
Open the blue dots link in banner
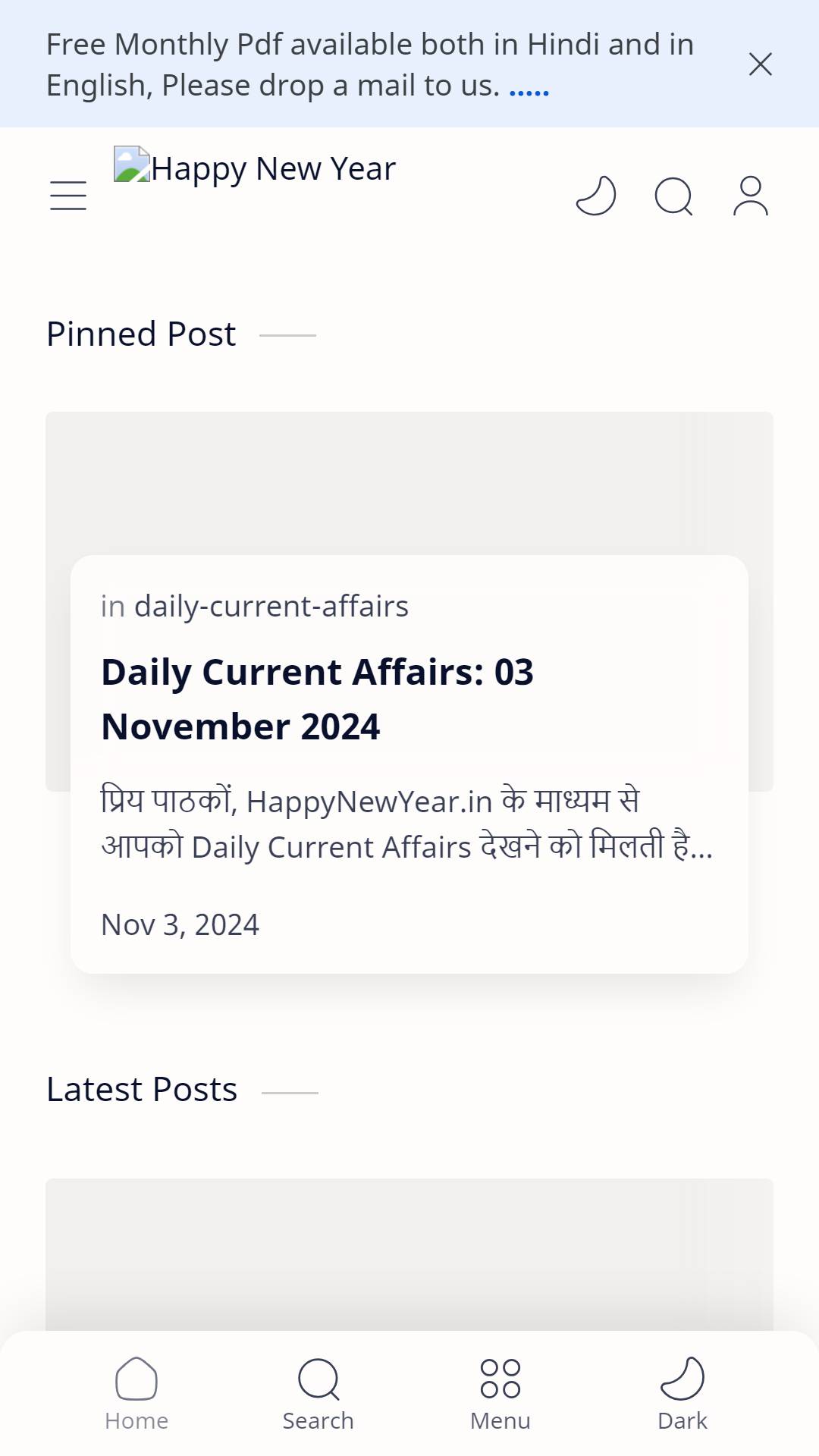pos(529,91)
